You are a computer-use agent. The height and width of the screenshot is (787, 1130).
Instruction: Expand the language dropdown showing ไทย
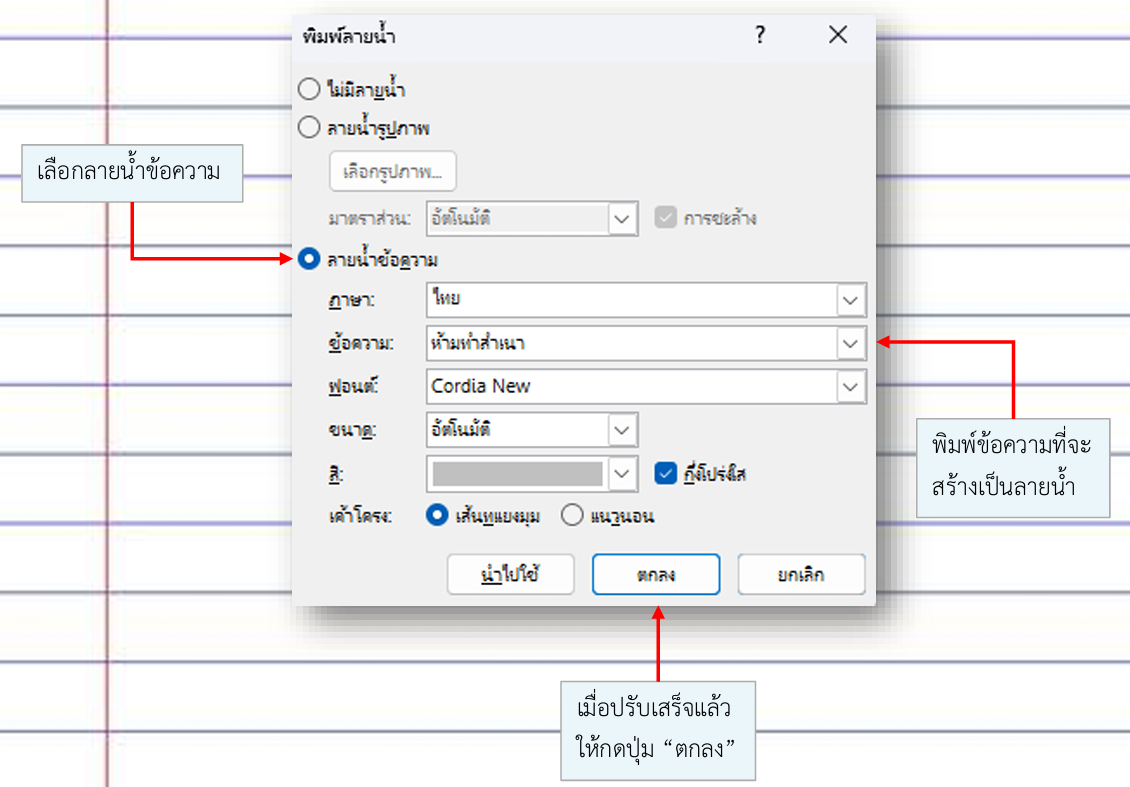coord(850,300)
